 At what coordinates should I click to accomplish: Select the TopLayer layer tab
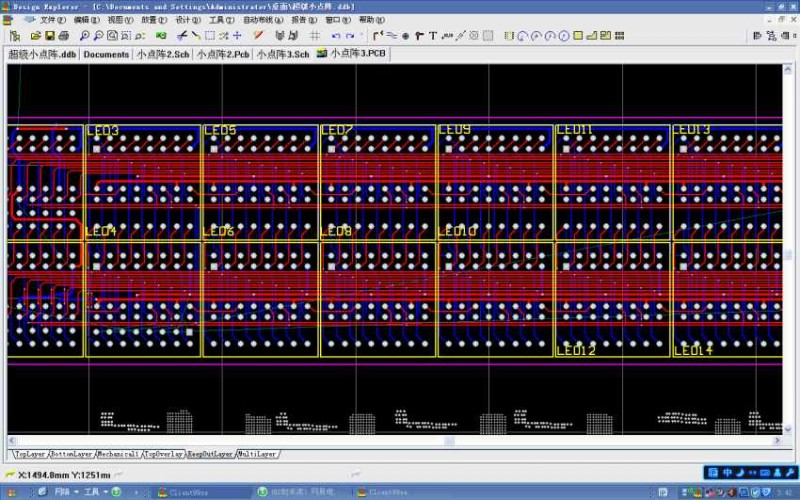click(29, 454)
